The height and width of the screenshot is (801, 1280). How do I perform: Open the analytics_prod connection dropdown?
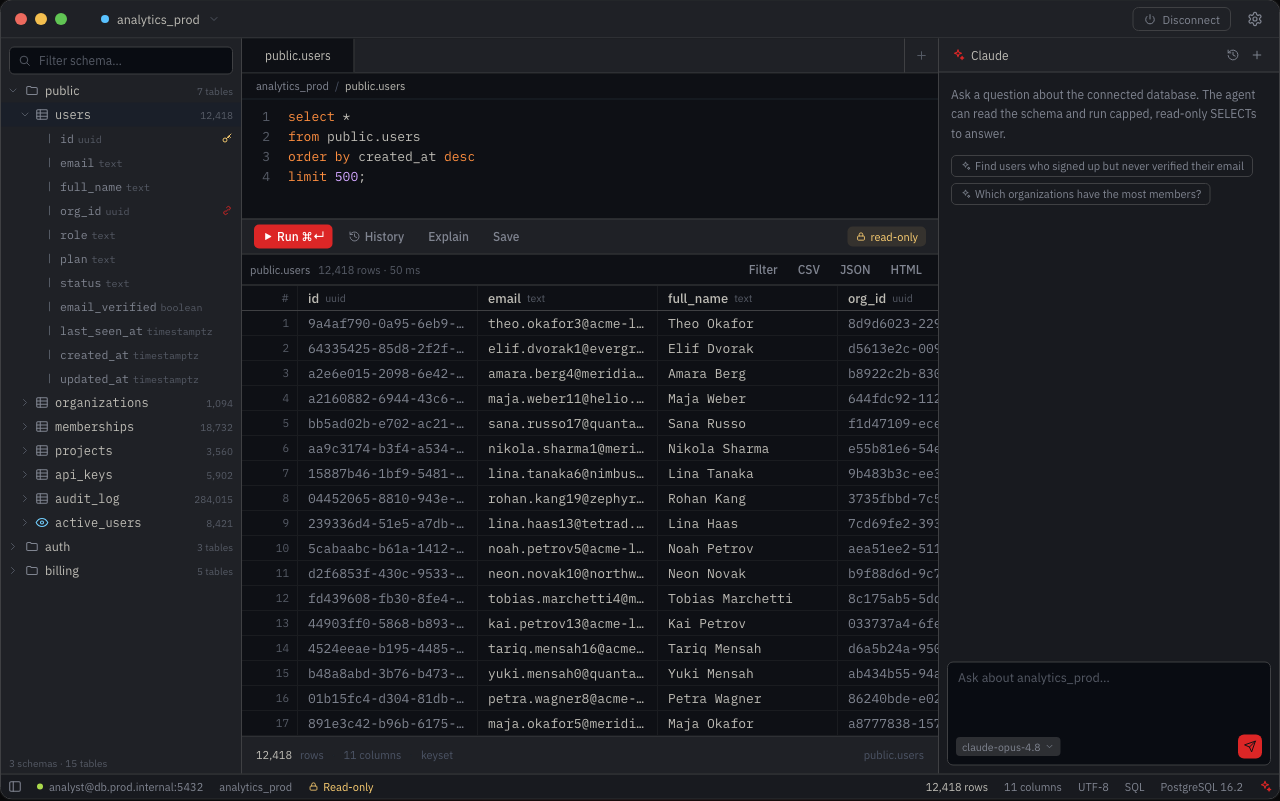click(x=160, y=19)
